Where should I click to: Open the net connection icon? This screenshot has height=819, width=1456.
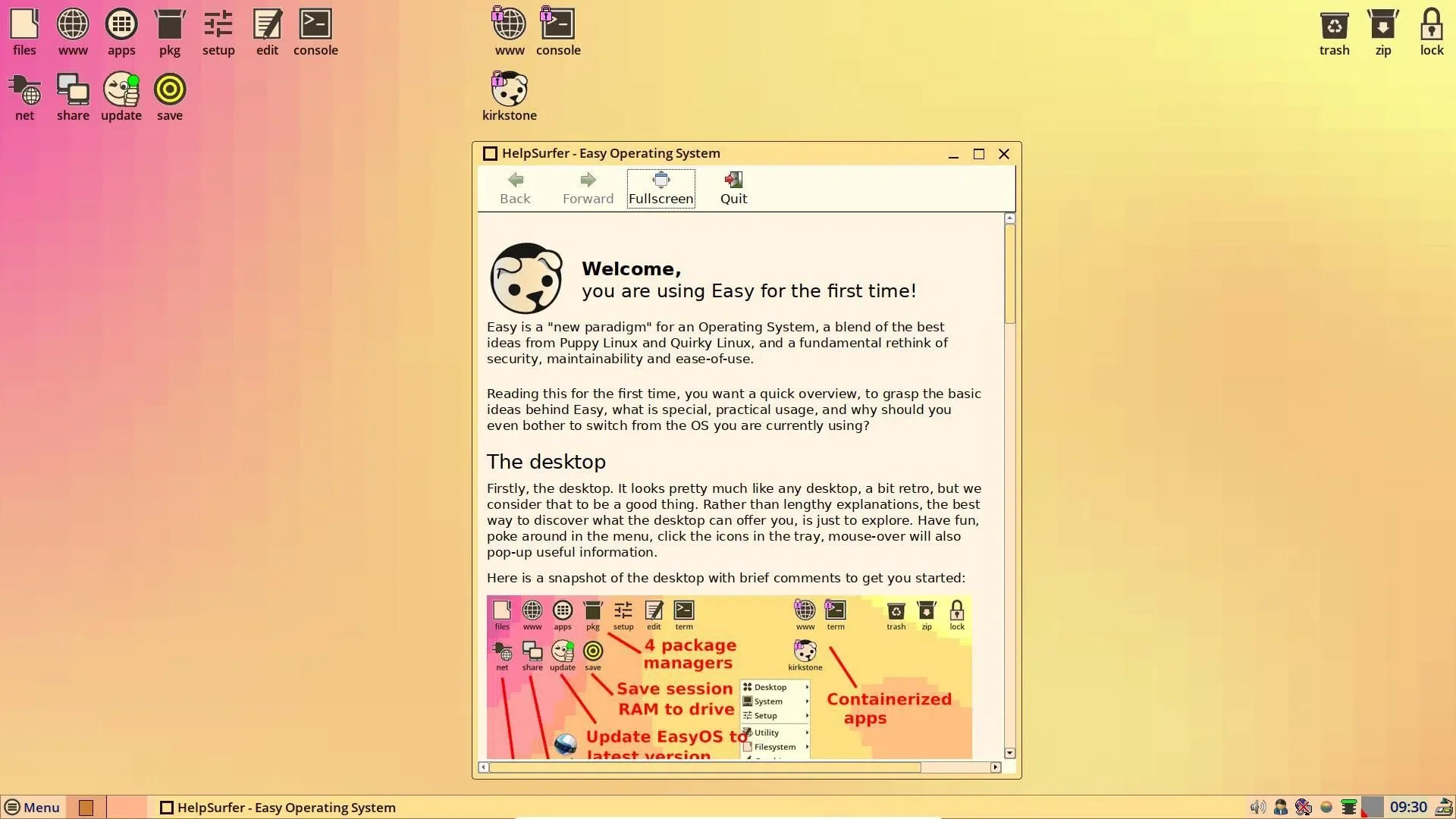24,97
